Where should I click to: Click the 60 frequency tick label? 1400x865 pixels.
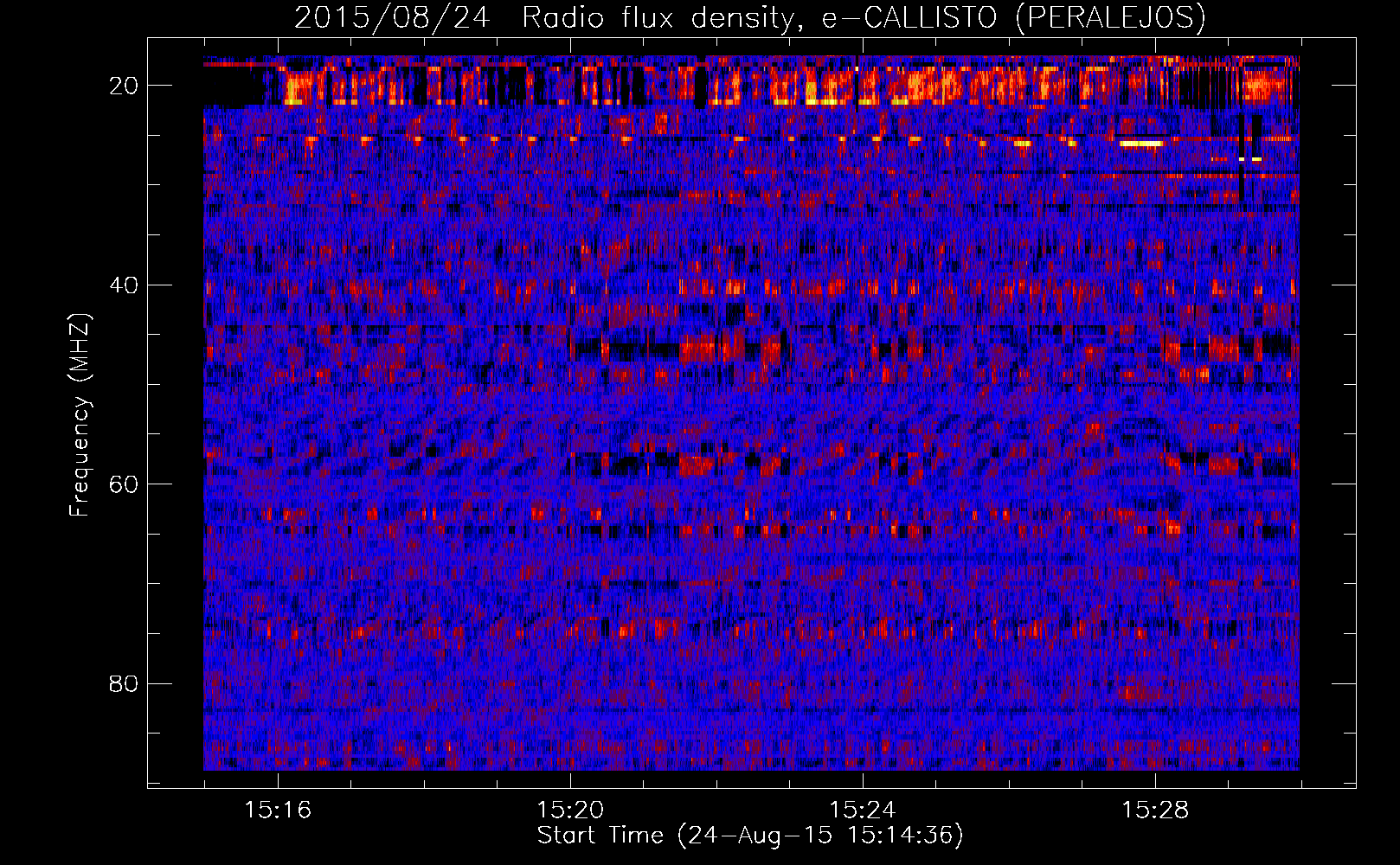click(x=124, y=484)
